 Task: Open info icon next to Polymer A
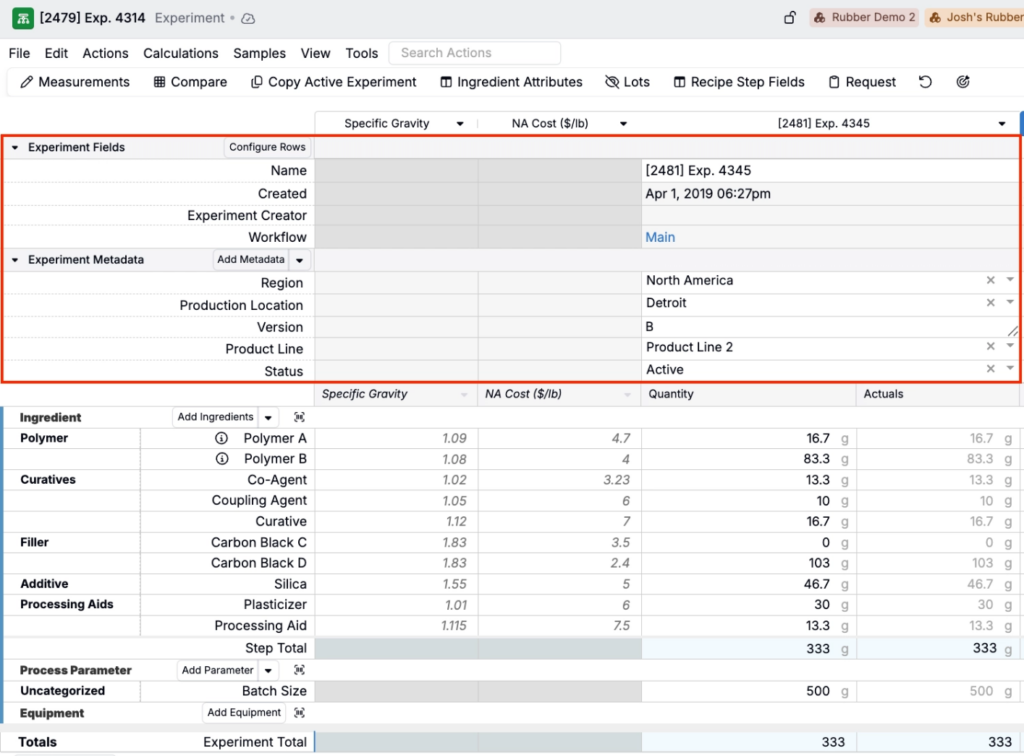coord(222,438)
